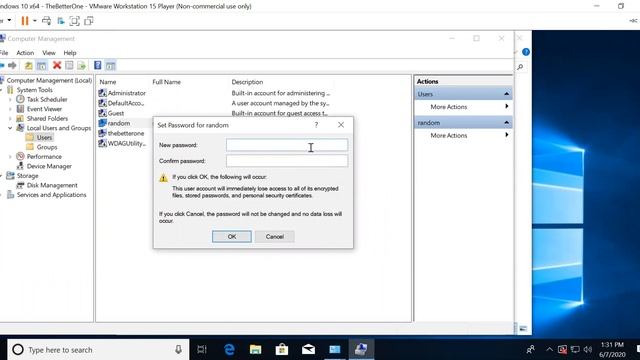Select Services and Applications in tree
The width and height of the screenshot is (640, 360).
pos(51,195)
